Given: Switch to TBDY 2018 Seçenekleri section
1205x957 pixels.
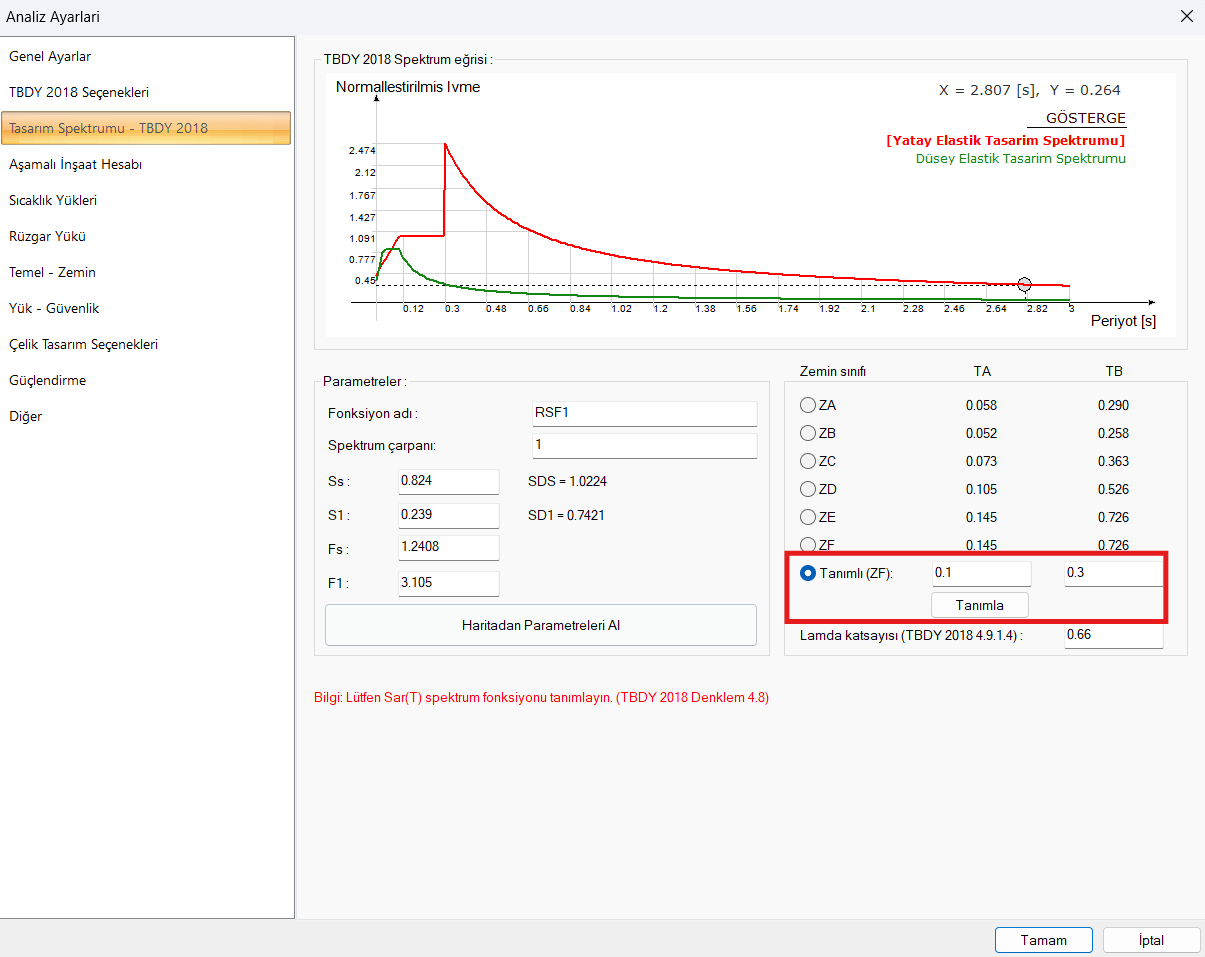Looking at the screenshot, I should click(79, 92).
